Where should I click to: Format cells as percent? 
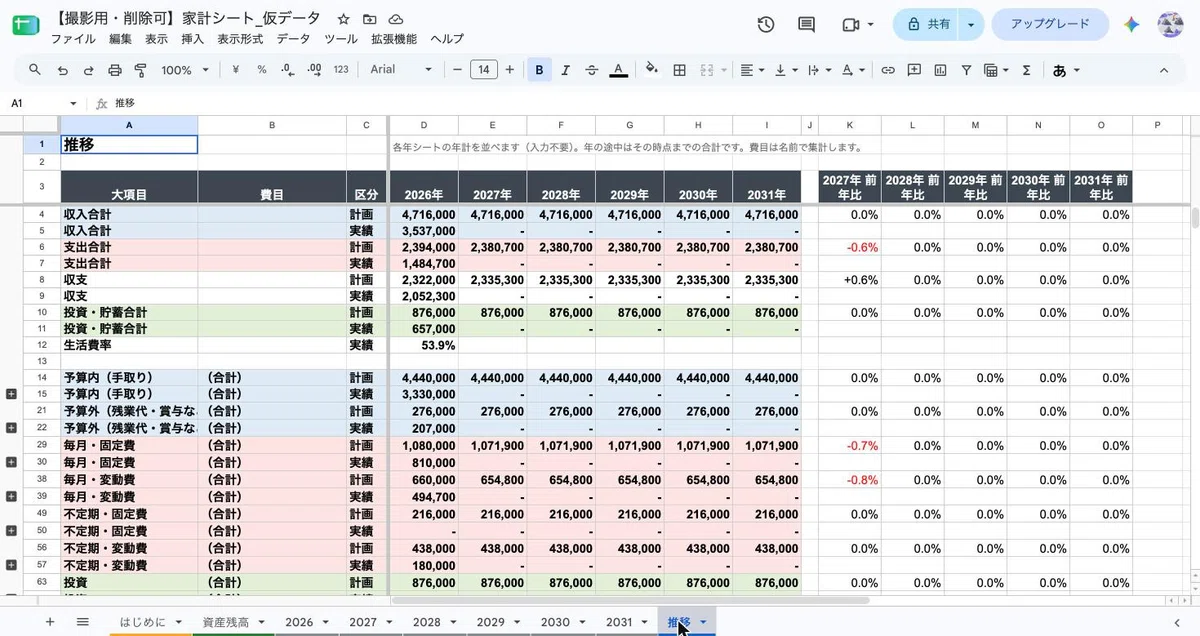(x=262, y=70)
